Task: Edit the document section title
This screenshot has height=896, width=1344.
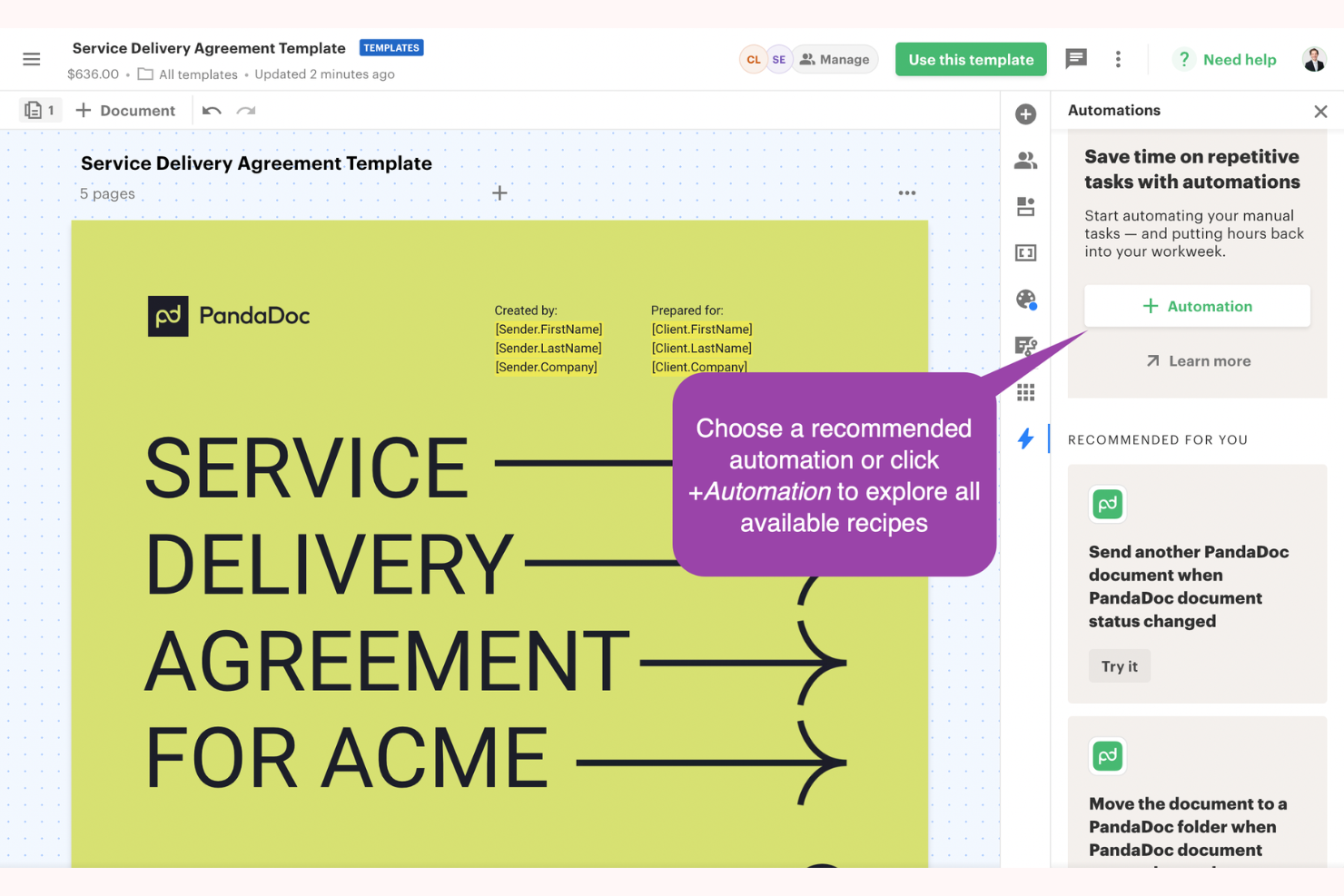Action: click(x=256, y=163)
